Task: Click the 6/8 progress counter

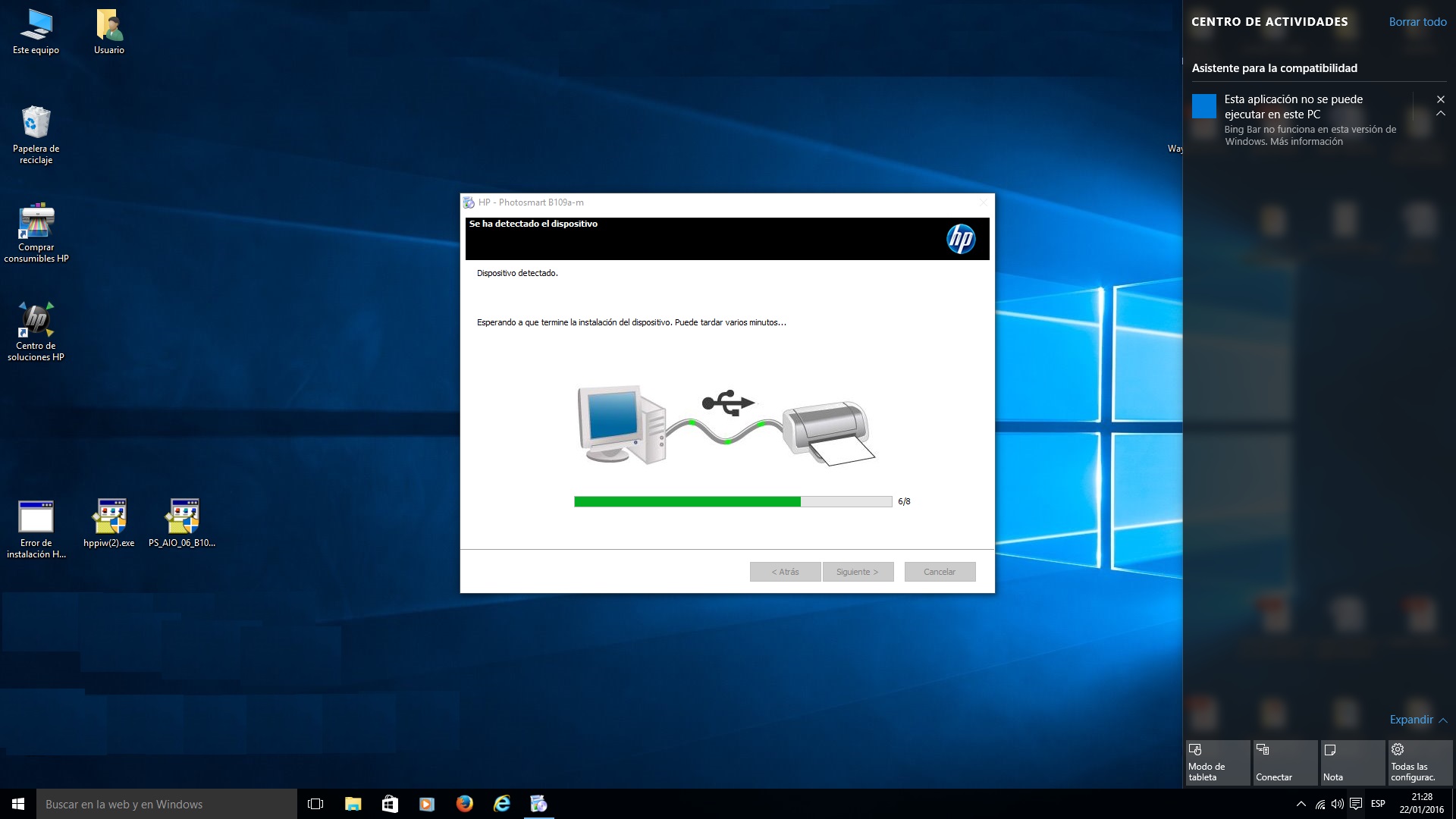Action: [904, 501]
